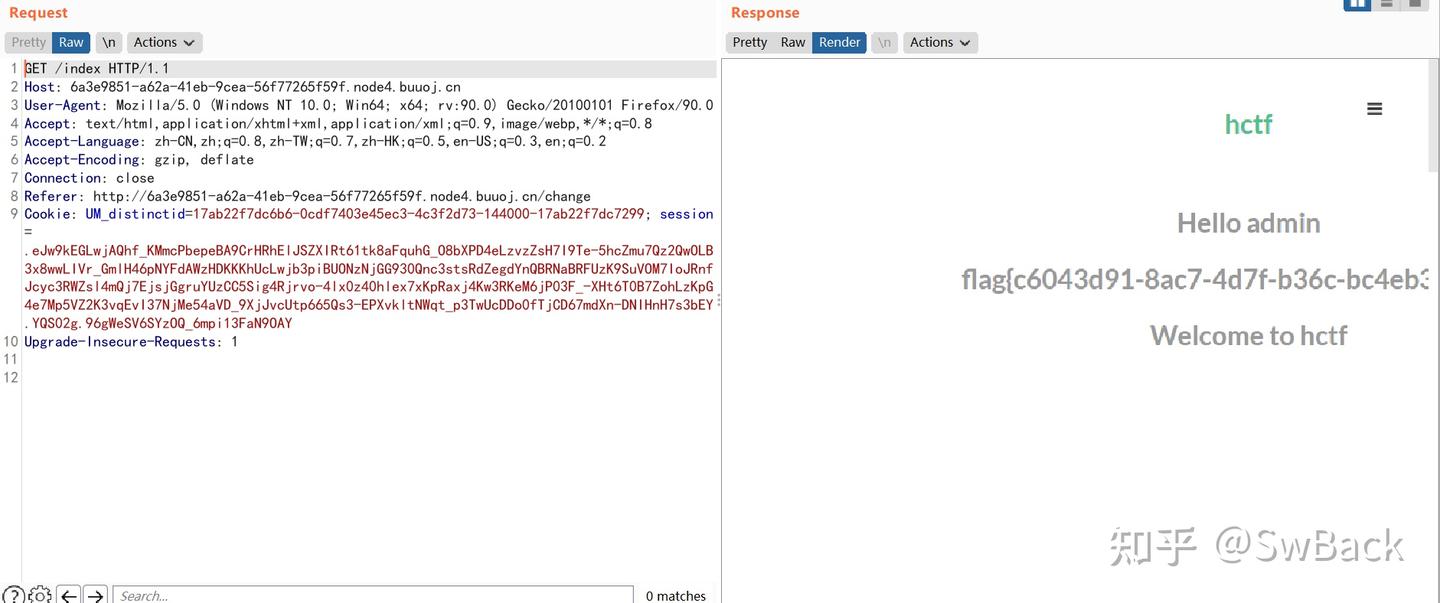Expand the response Actions dropdown
The width and height of the screenshot is (1440, 603).
[x=940, y=42]
